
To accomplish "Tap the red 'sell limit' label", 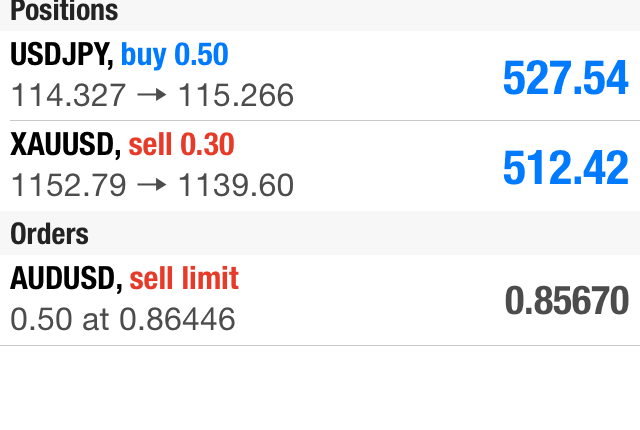I will pos(185,278).
